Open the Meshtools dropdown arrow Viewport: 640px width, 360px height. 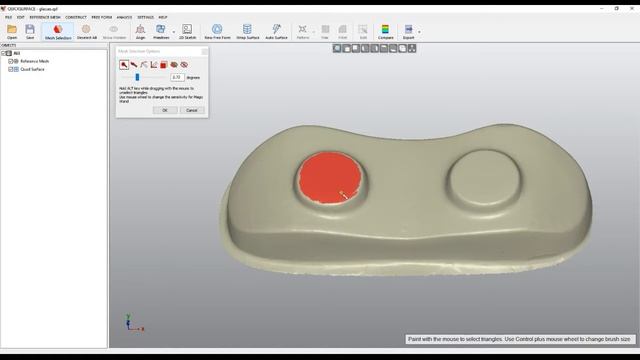(173, 32)
